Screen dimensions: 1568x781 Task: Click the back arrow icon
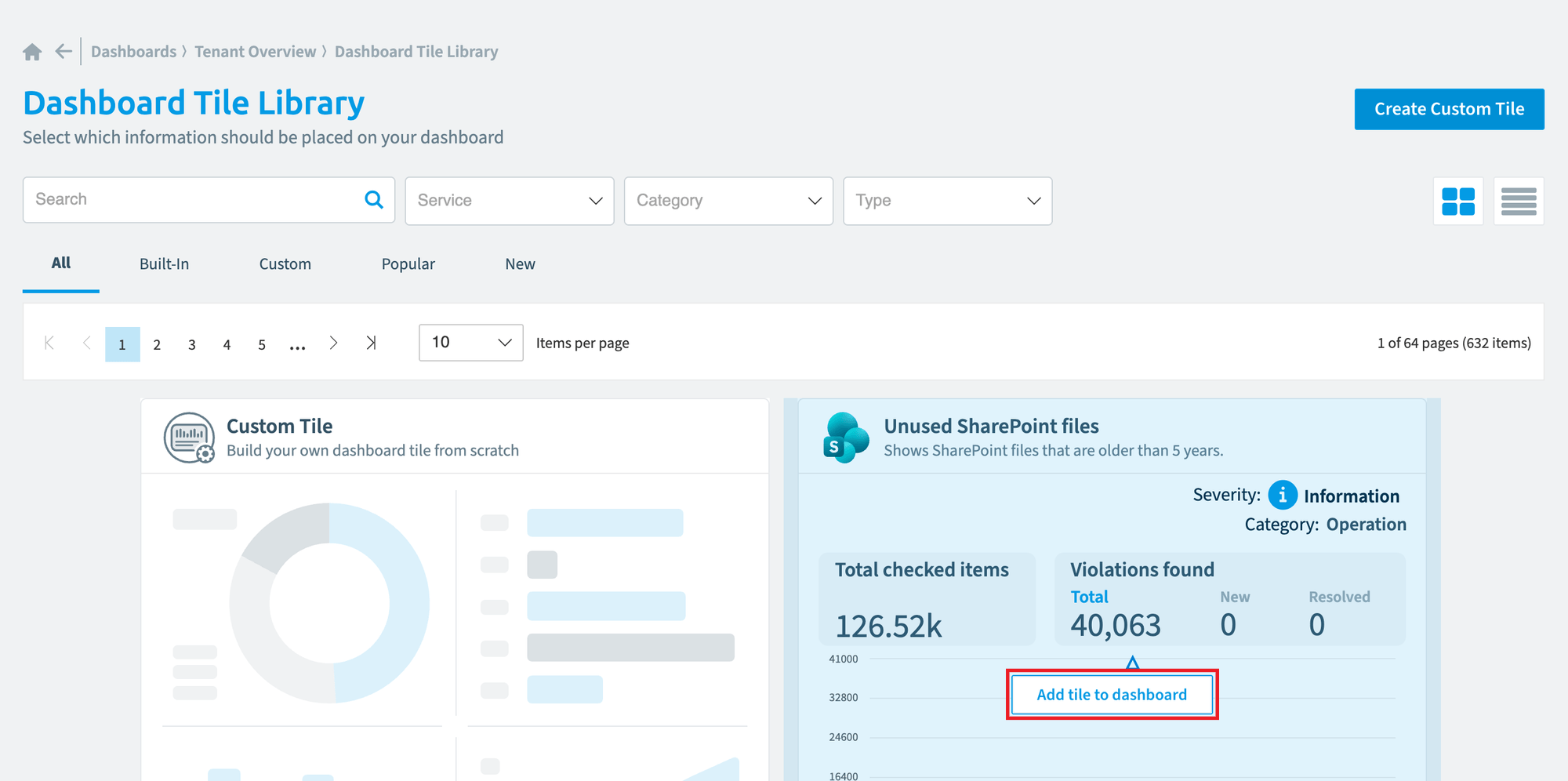click(64, 52)
